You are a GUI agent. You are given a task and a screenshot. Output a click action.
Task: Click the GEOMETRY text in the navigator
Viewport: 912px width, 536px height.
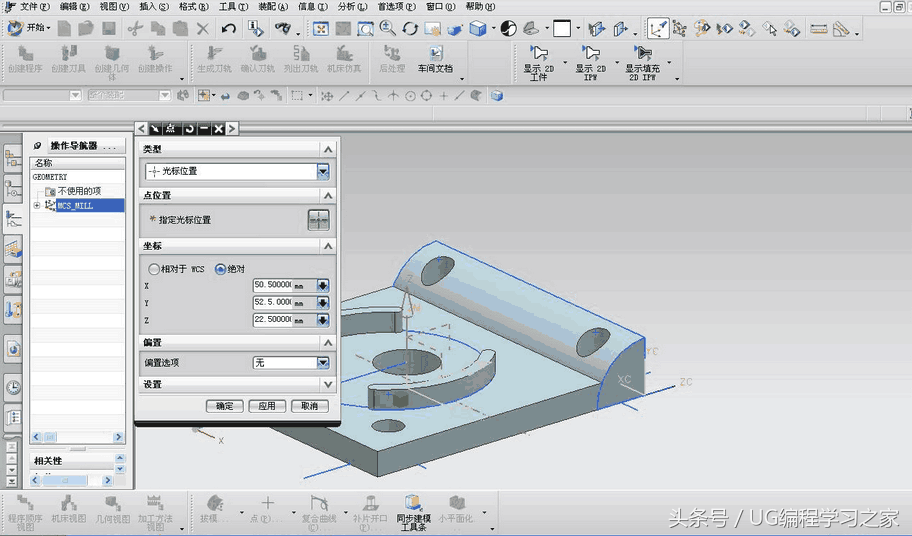coord(50,177)
